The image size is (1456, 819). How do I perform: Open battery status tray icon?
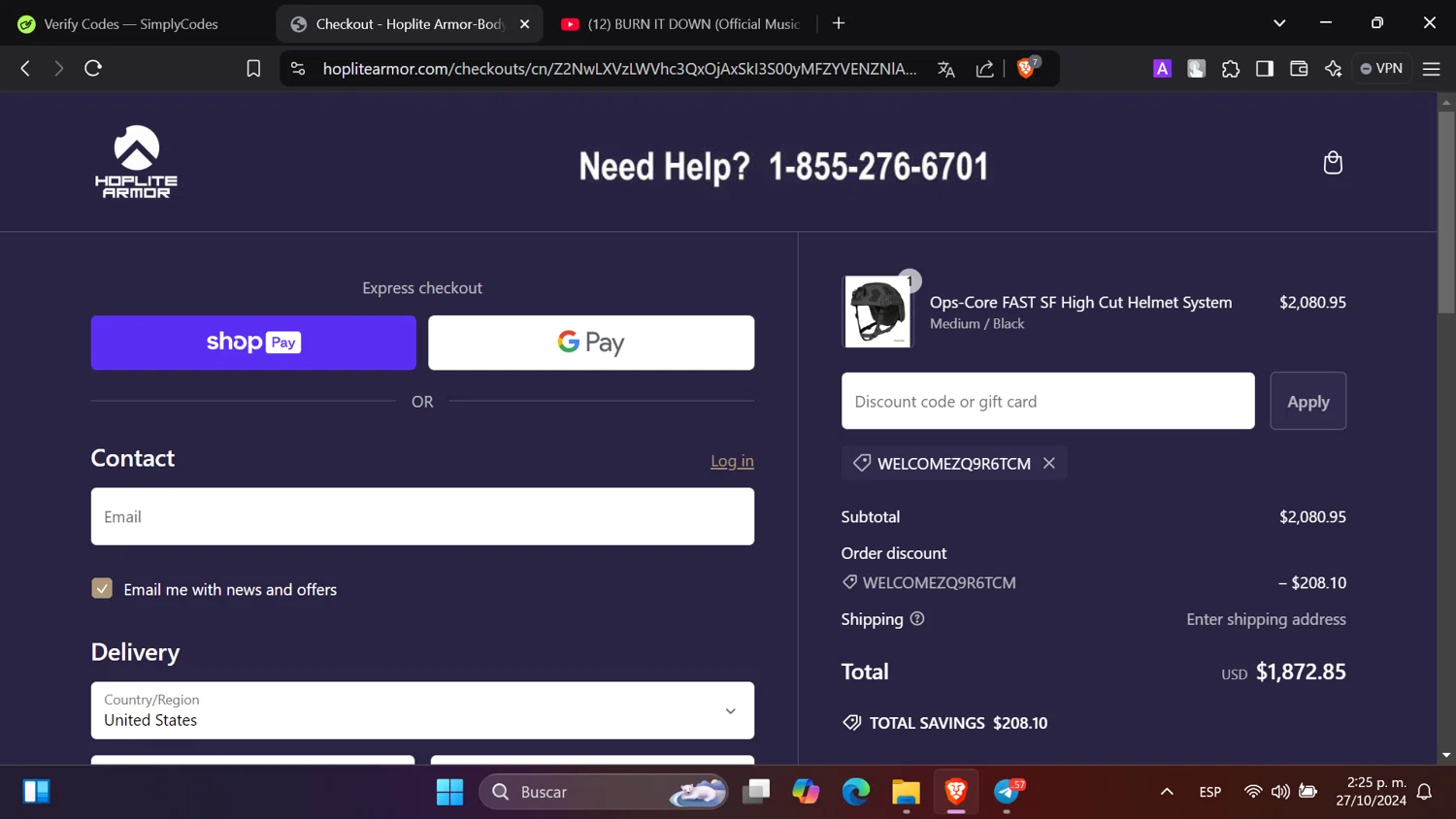click(x=1307, y=792)
